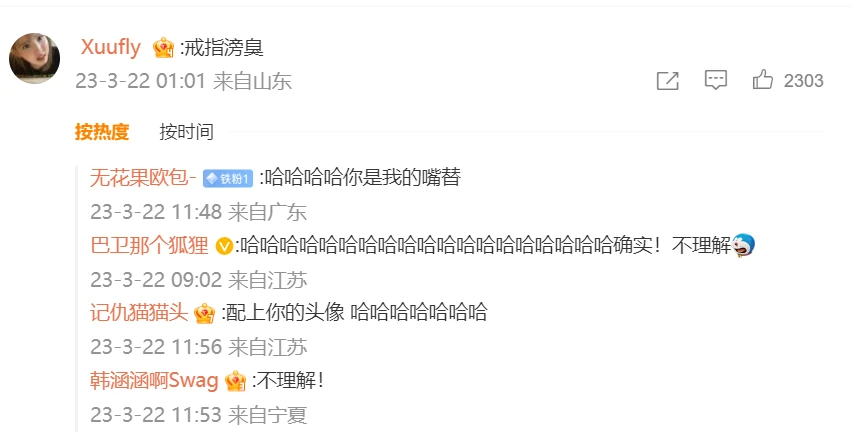Viewport: 852px width, 432px height.
Task: Click the comment text 戒指滂臭
Action: (x=224, y=48)
